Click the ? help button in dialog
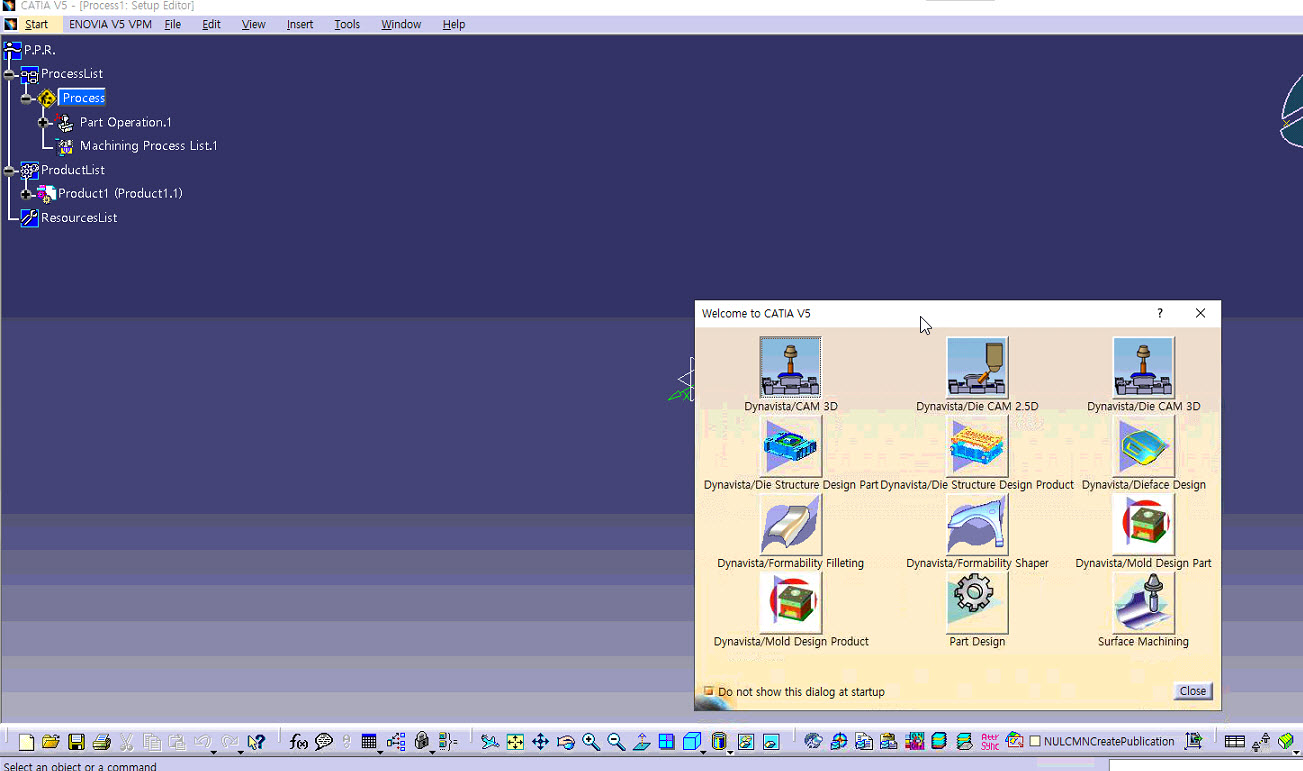The image size is (1303, 771). click(1160, 313)
